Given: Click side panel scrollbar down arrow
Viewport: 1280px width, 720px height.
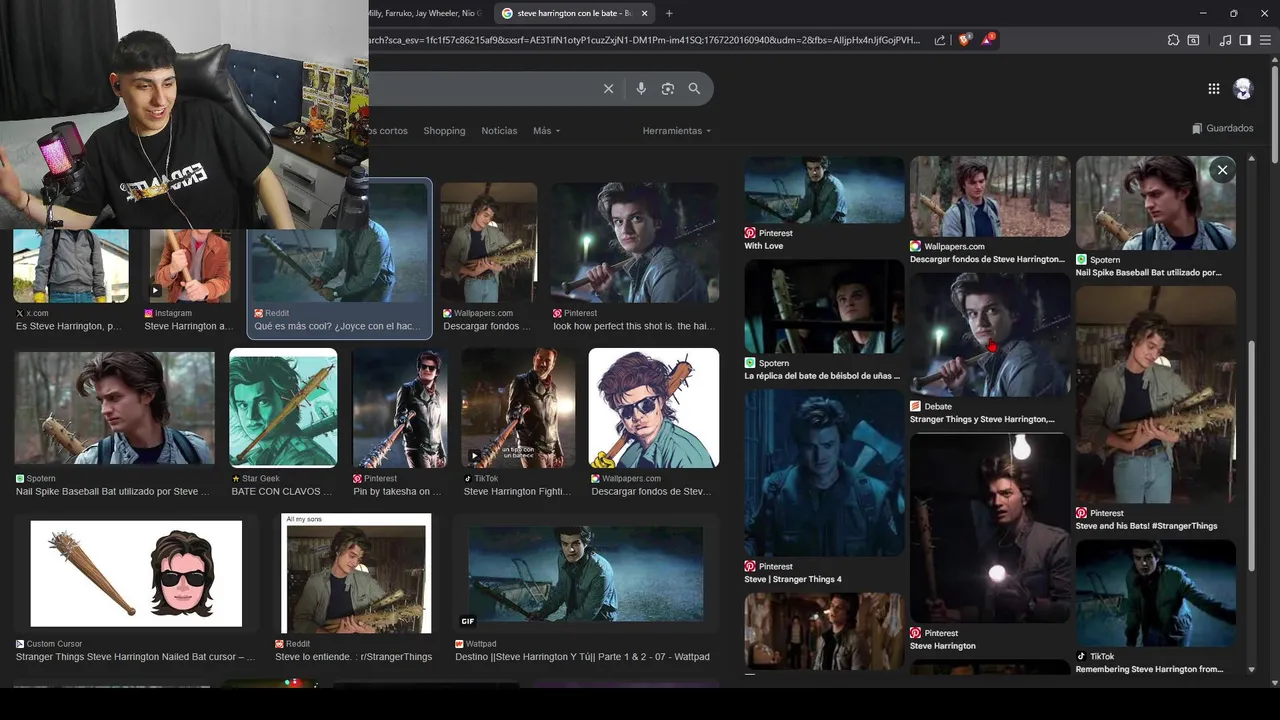Looking at the screenshot, I should (x=1252, y=669).
